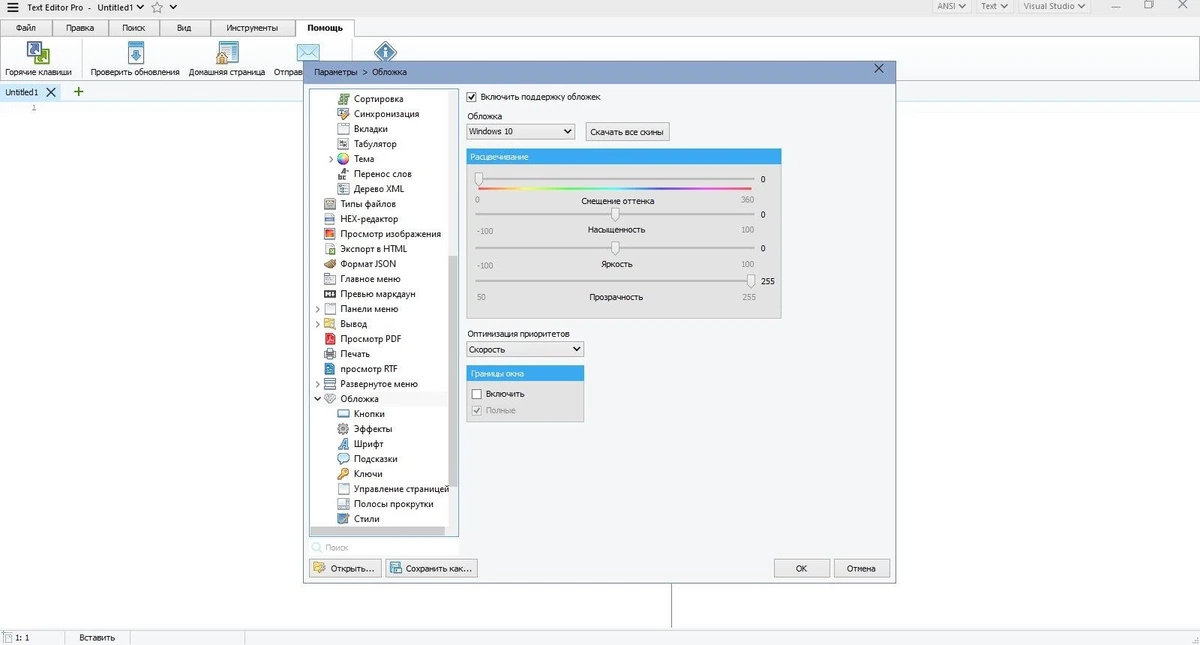Enable the Включить window borders checkbox
The width and height of the screenshot is (1200, 645).
(477, 394)
